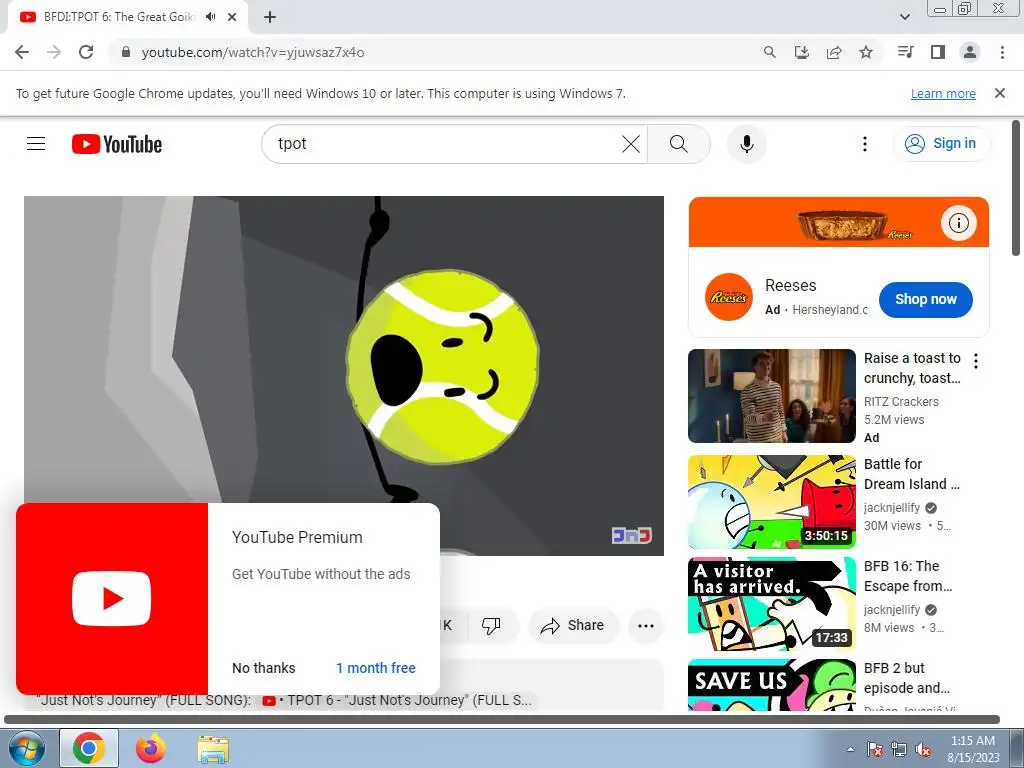Open the Battle for Dream Island thumbnail
The height and width of the screenshot is (768, 1024).
[x=771, y=502]
